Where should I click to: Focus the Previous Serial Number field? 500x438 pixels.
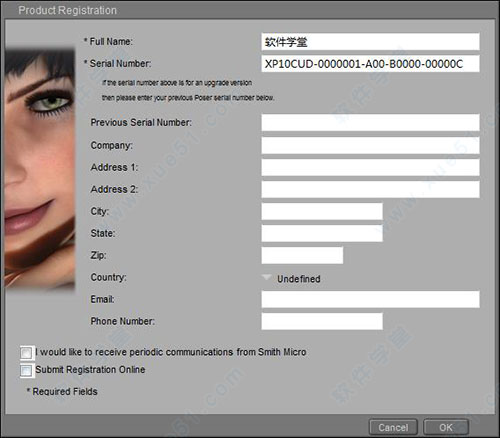pyautogui.click(x=370, y=122)
